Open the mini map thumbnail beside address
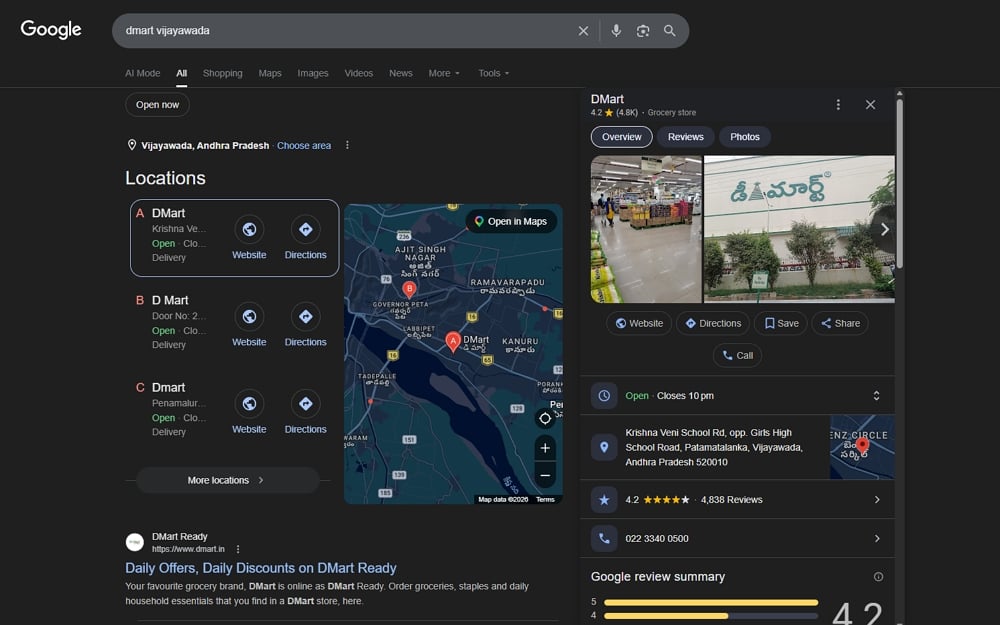The image size is (1000, 625). click(x=862, y=447)
